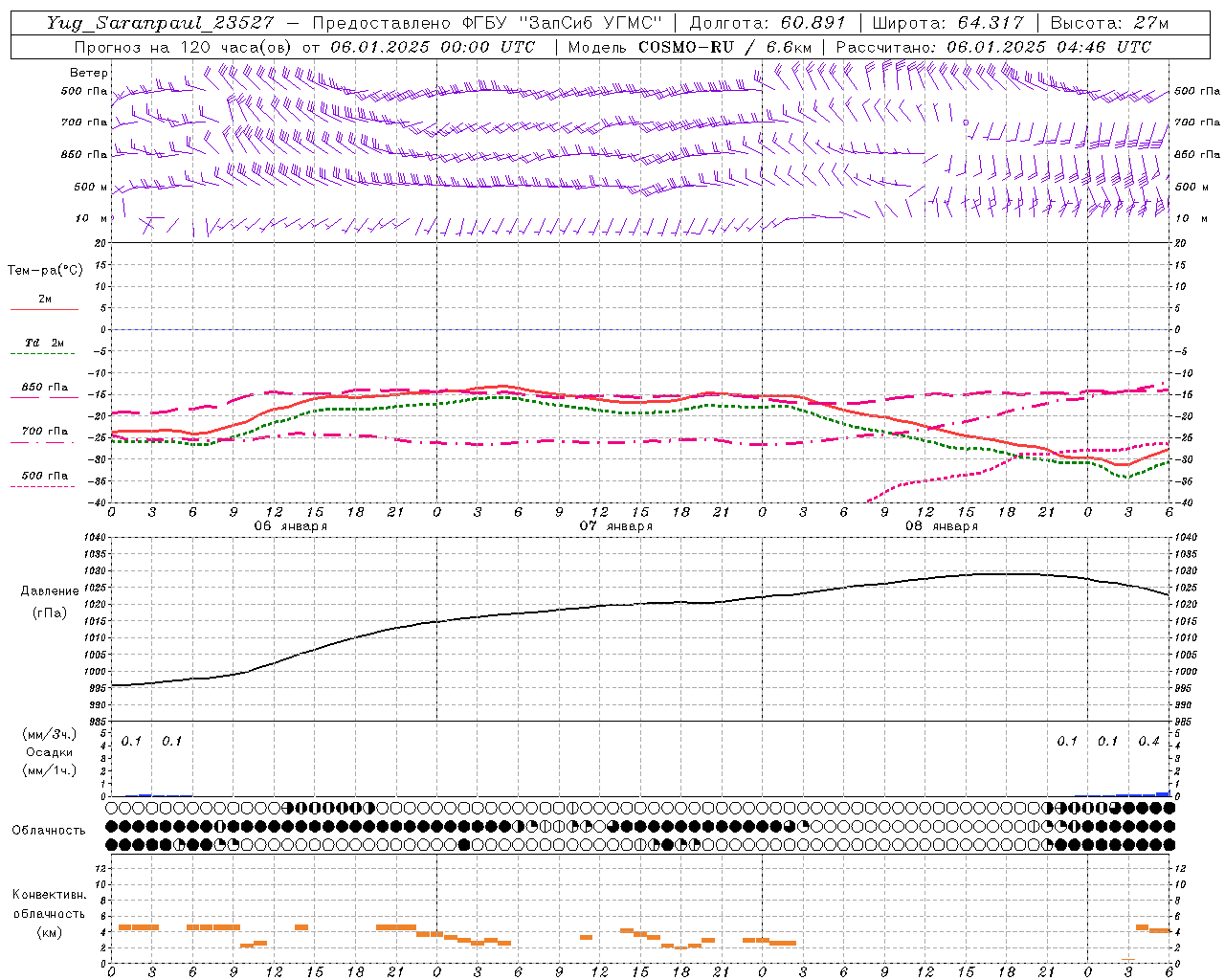Click the 06 января date label
Image resolution: width=1225 pixels, height=980 pixels.
tap(290, 526)
